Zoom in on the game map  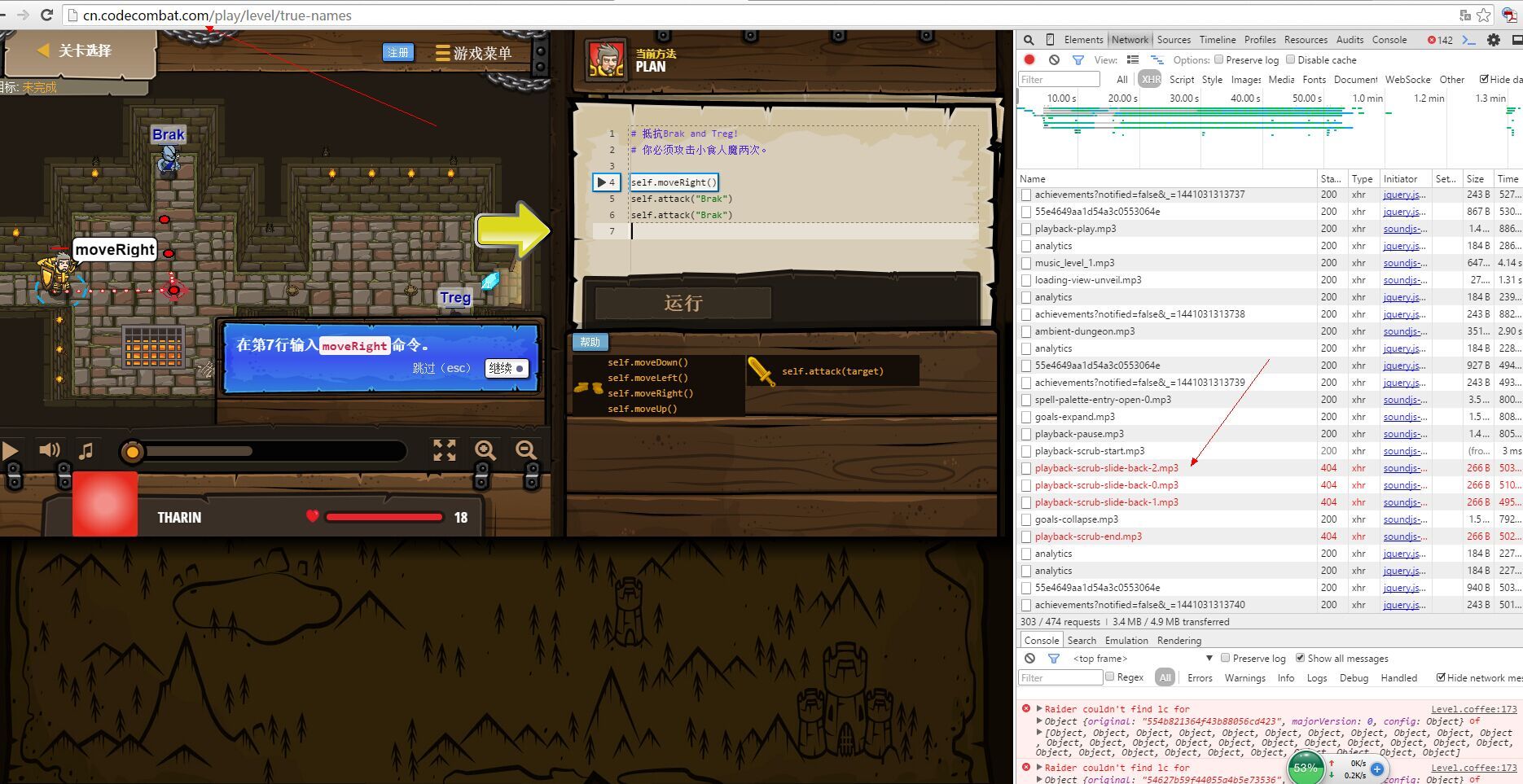click(x=485, y=450)
